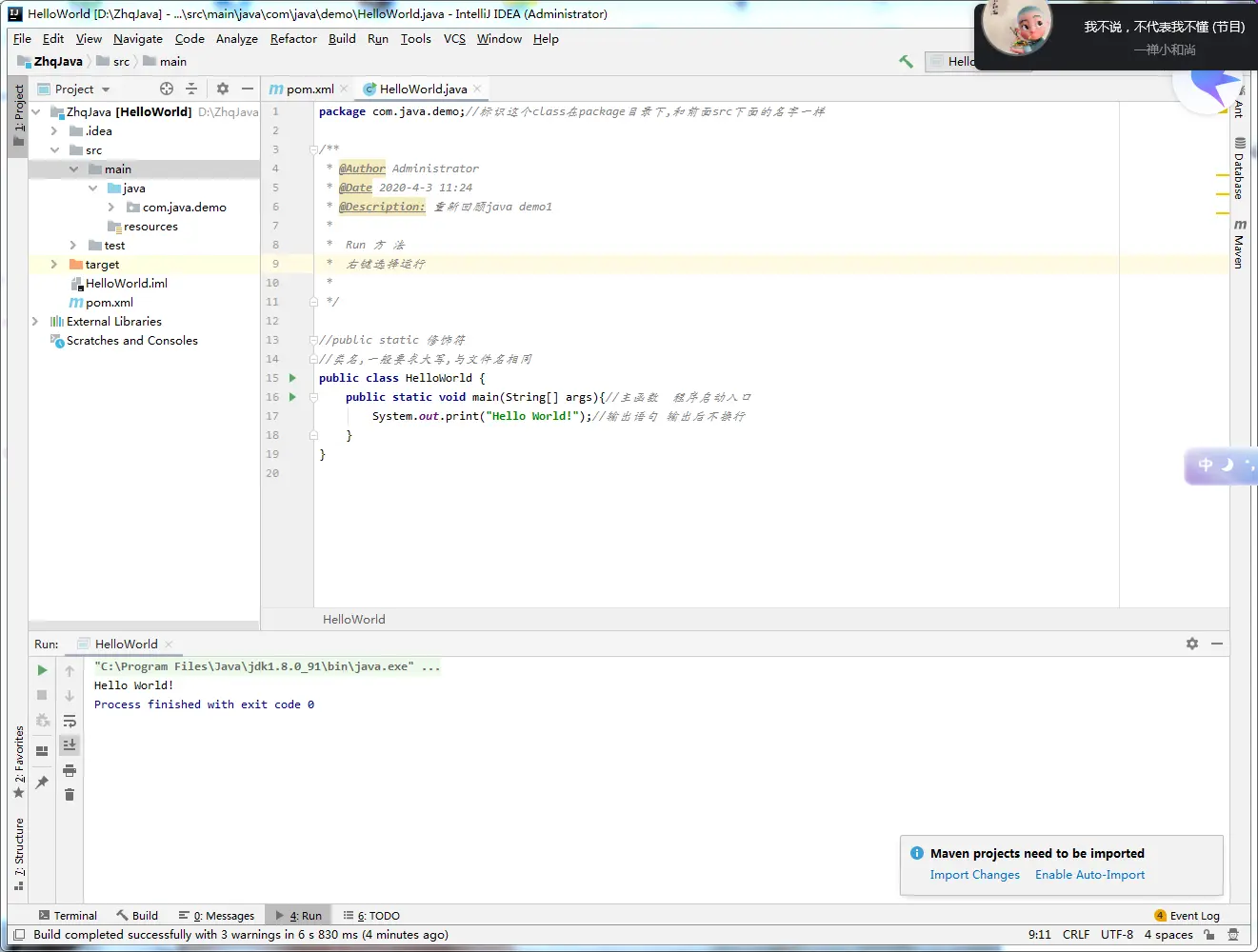Expand the test folder

point(73,245)
